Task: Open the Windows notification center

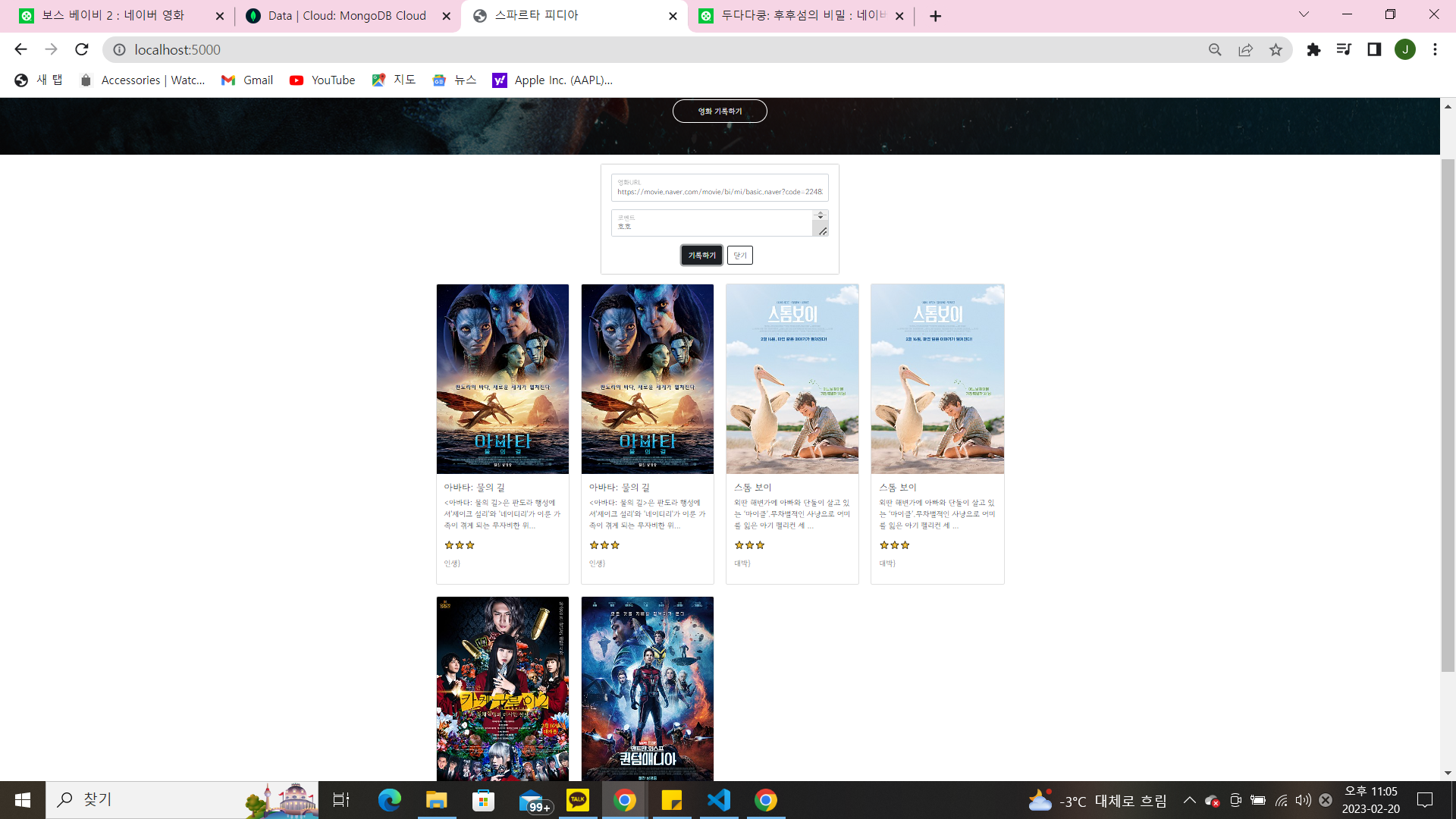Action: [x=1426, y=800]
